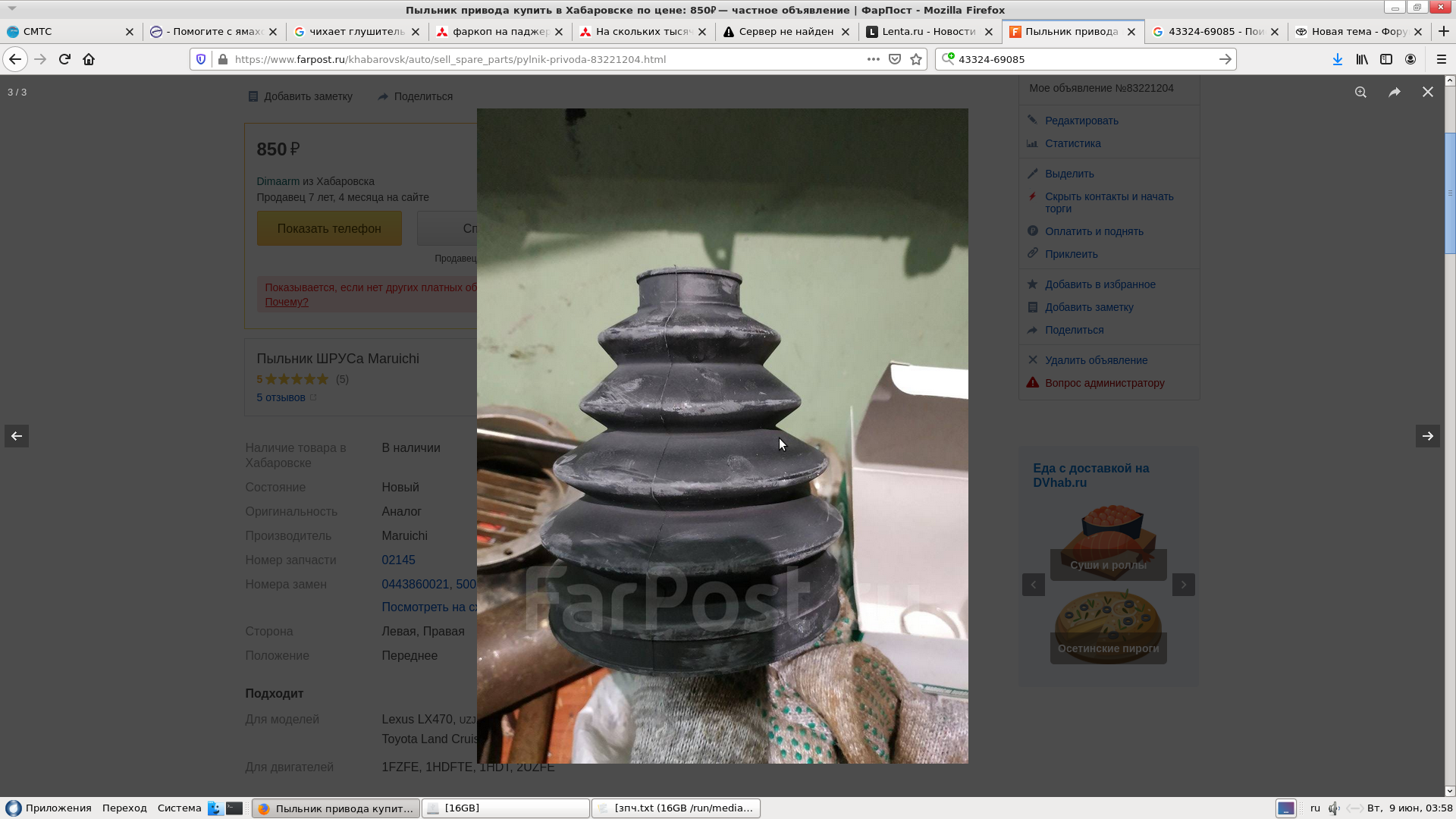Bookmark this page with the star icon

tap(916, 59)
